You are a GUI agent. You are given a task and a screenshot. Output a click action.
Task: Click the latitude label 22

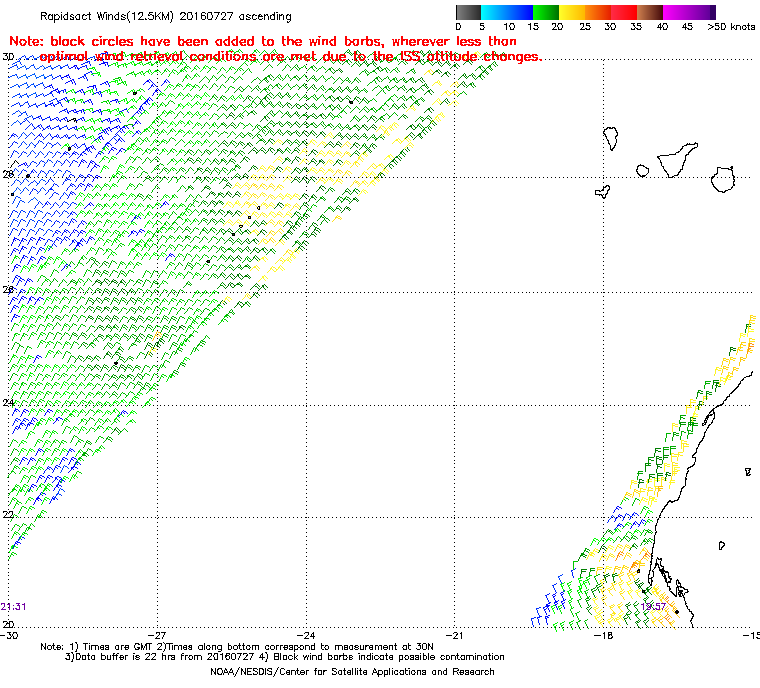tap(8, 514)
